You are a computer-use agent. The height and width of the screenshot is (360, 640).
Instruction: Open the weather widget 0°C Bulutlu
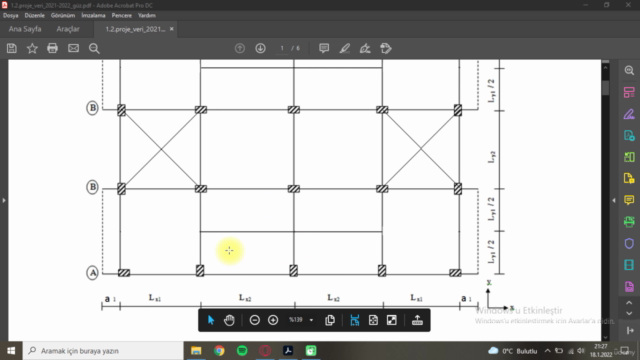(513, 351)
